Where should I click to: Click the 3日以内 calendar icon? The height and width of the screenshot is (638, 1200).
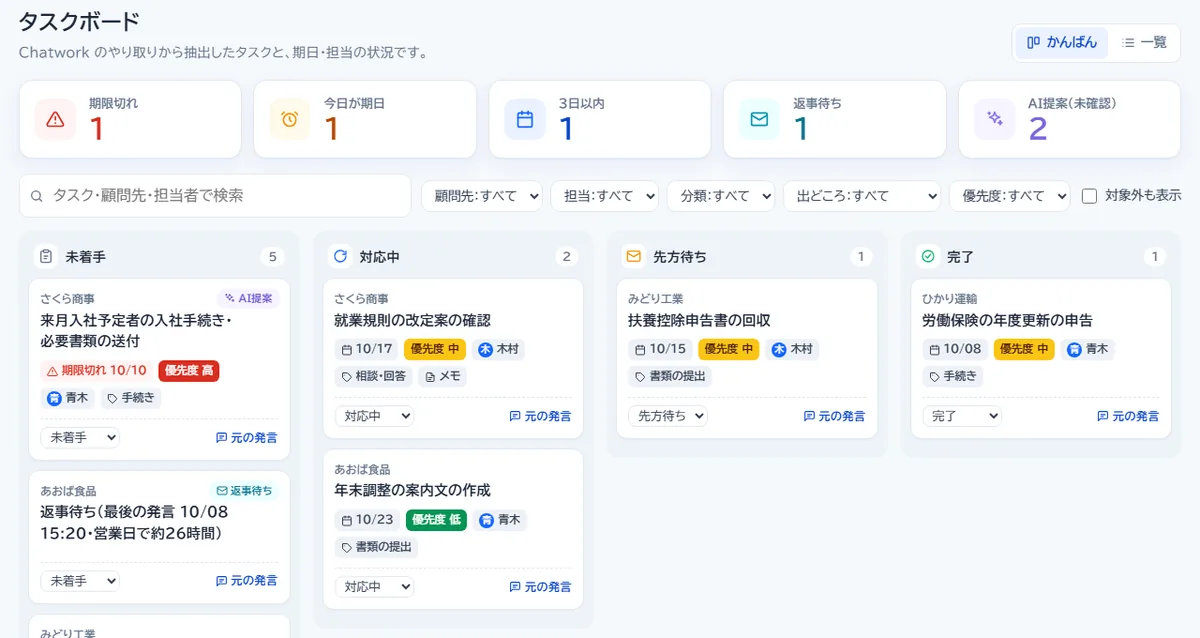tap(525, 120)
